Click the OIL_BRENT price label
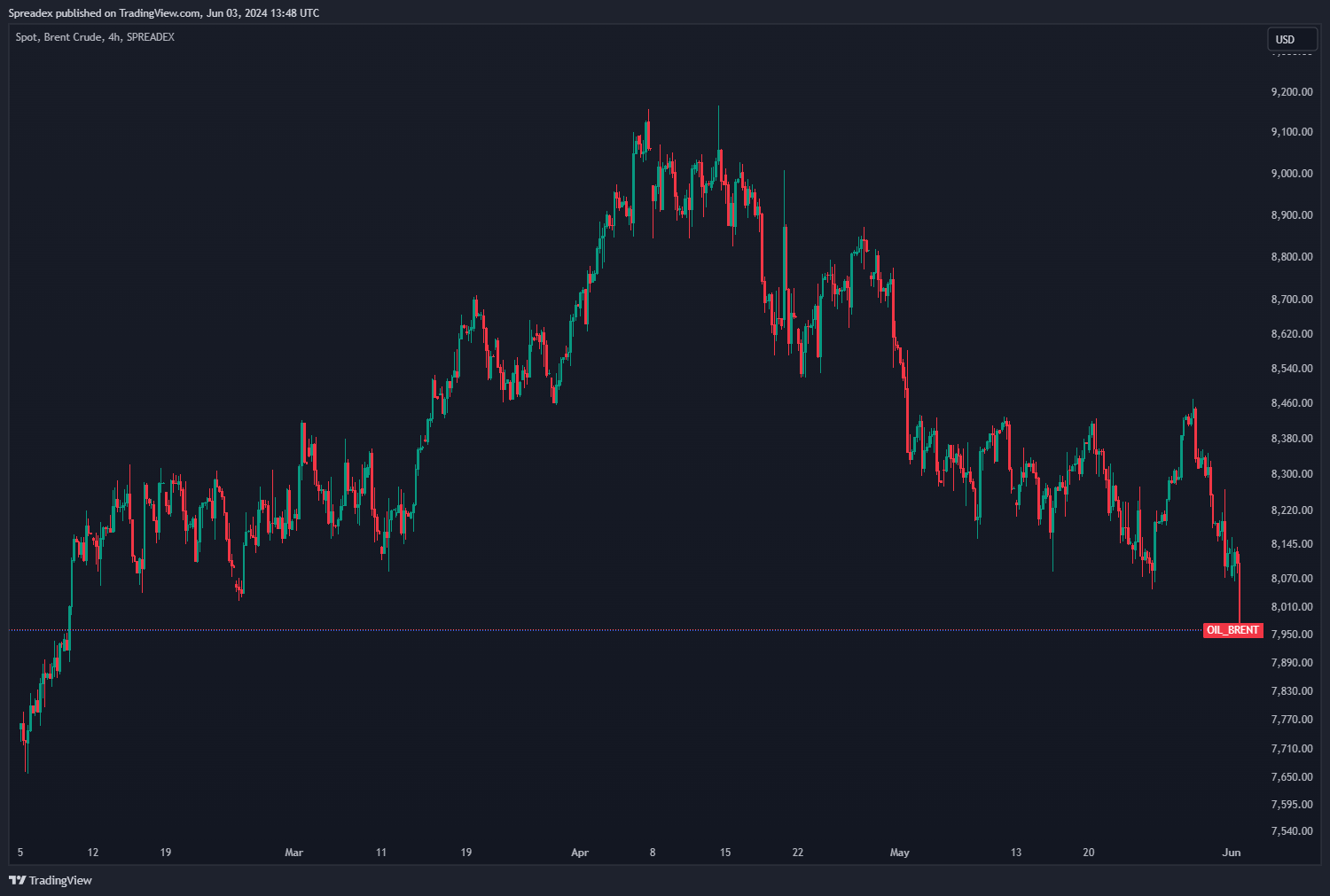The height and width of the screenshot is (896, 1330). pos(1232,630)
